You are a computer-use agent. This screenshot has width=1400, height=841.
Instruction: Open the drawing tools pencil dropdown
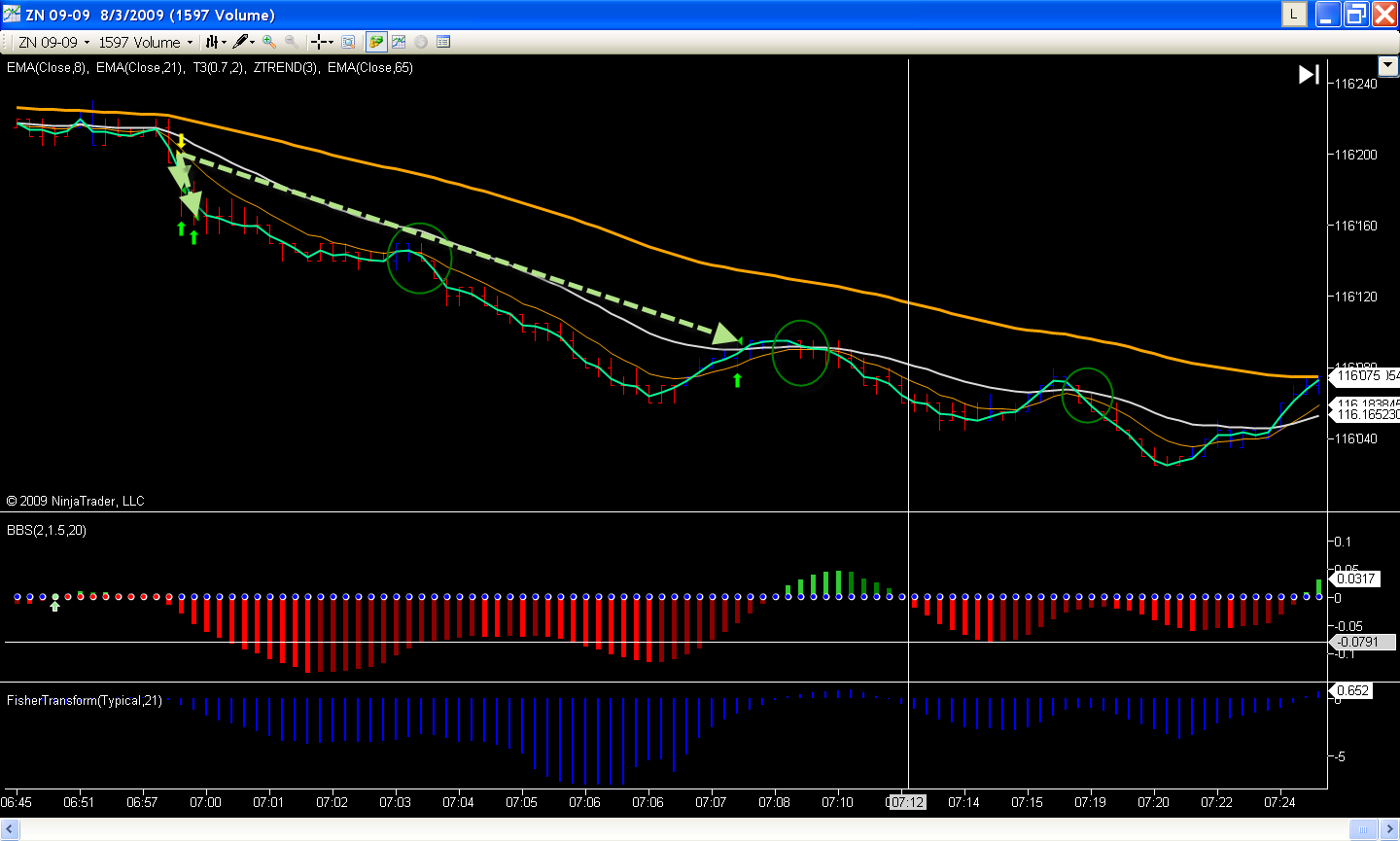point(244,42)
